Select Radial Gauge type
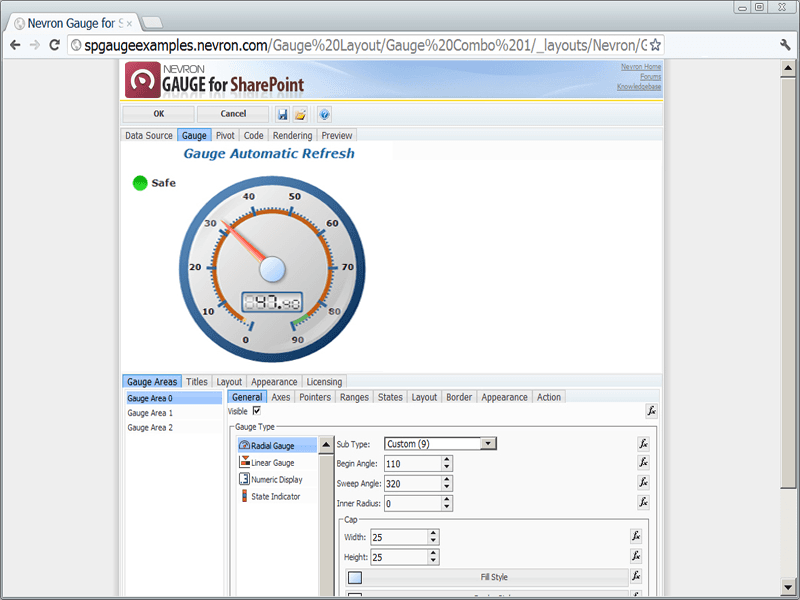This screenshot has height=600, width=800. (277, 445)
